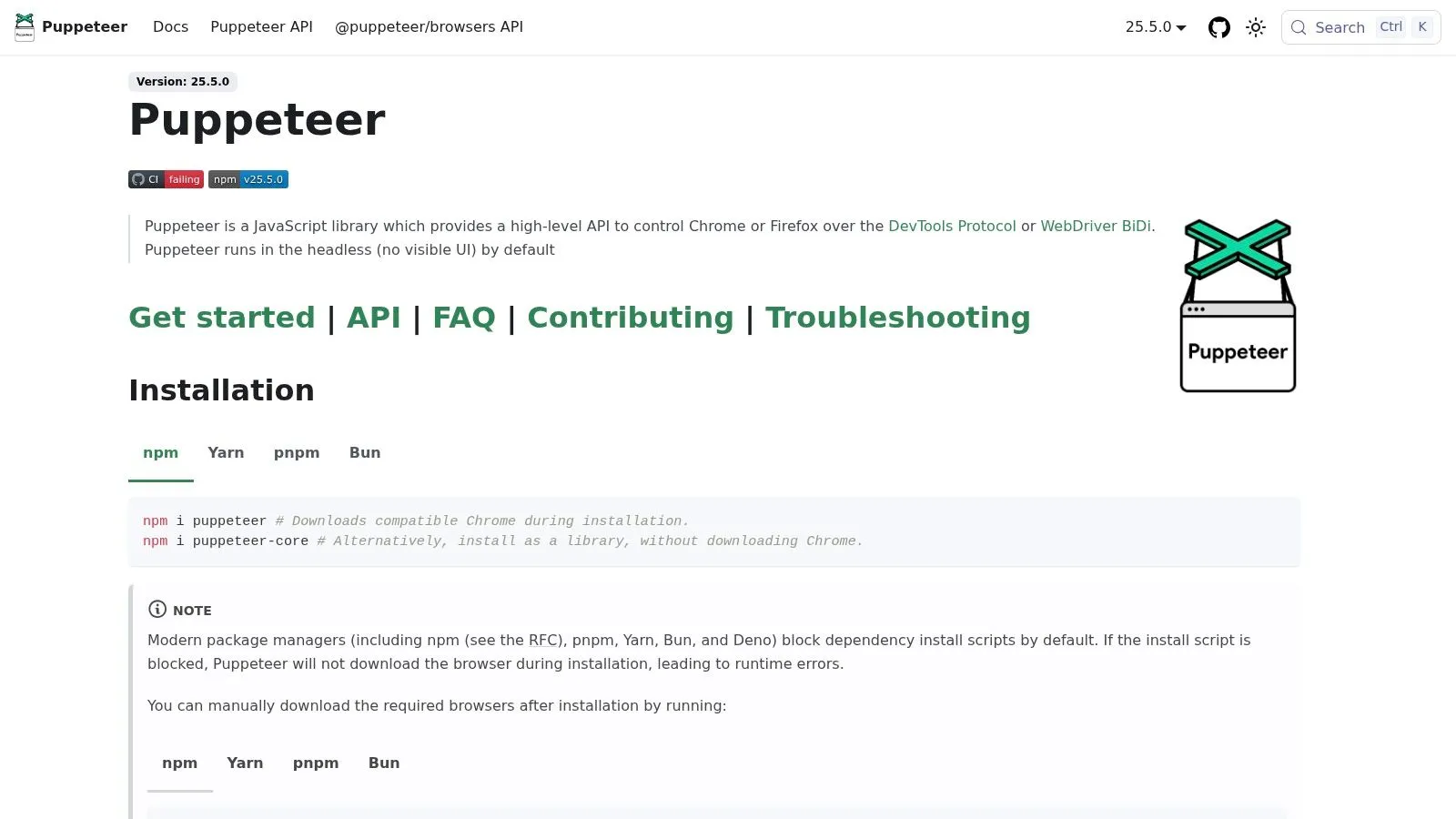Follow the DevTools Protocol link
The width and height of the screenshot is (1456, 819).
(x=952, y=226)
